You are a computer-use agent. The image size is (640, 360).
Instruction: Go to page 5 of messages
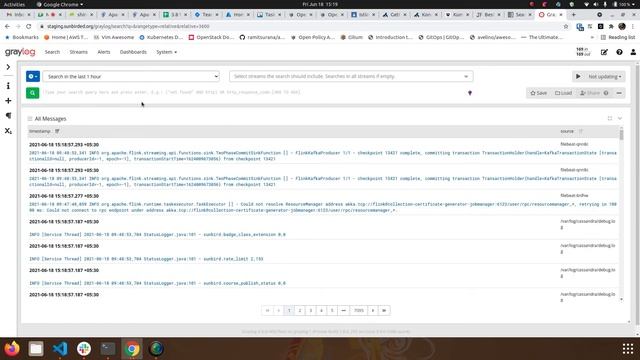pyautogui.click(x=332, y=311)
